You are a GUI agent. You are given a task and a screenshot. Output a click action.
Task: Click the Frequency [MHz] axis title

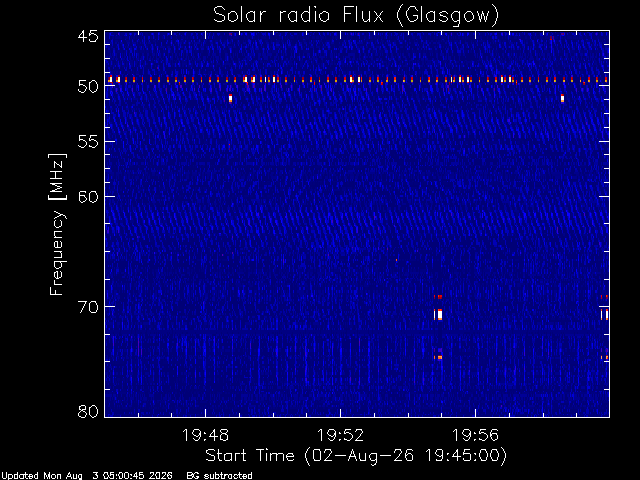(57, 224)
